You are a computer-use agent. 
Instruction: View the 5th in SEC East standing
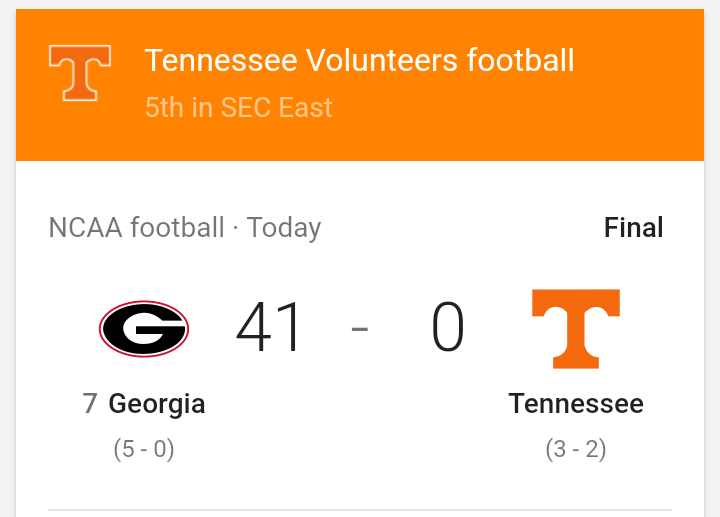[238, 107]
